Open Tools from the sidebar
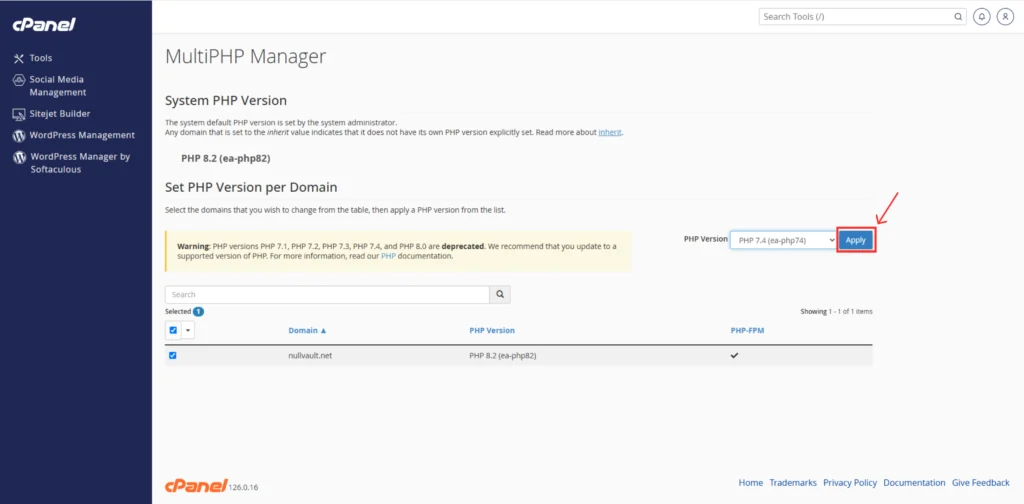The image size is (1024, 504). click(x=40, y=58)
